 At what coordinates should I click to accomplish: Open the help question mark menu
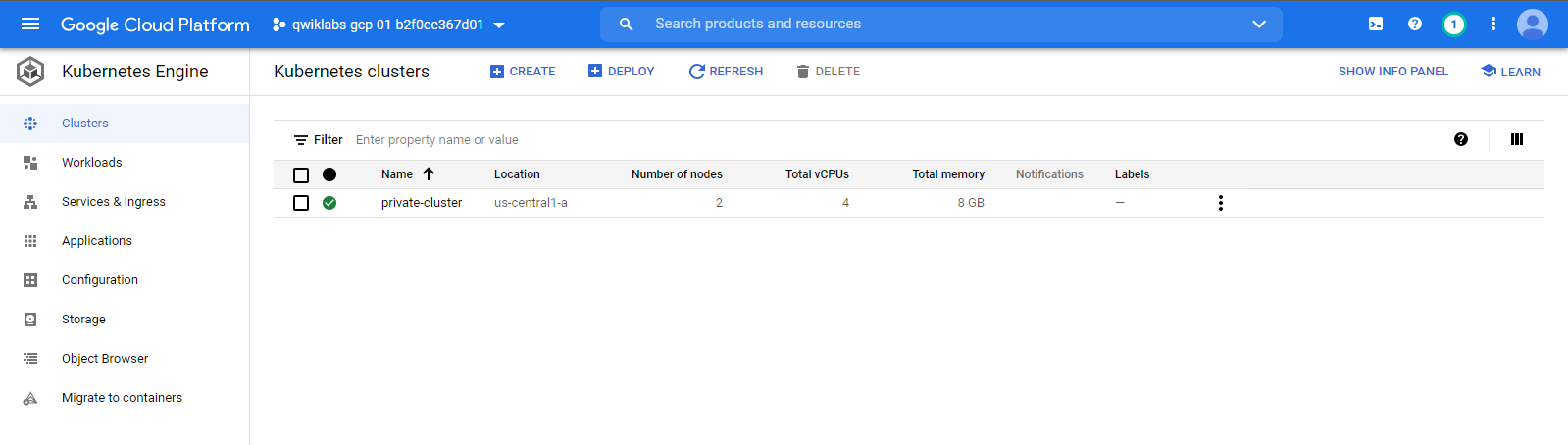pyautogui.click(x=1415, y=24)
